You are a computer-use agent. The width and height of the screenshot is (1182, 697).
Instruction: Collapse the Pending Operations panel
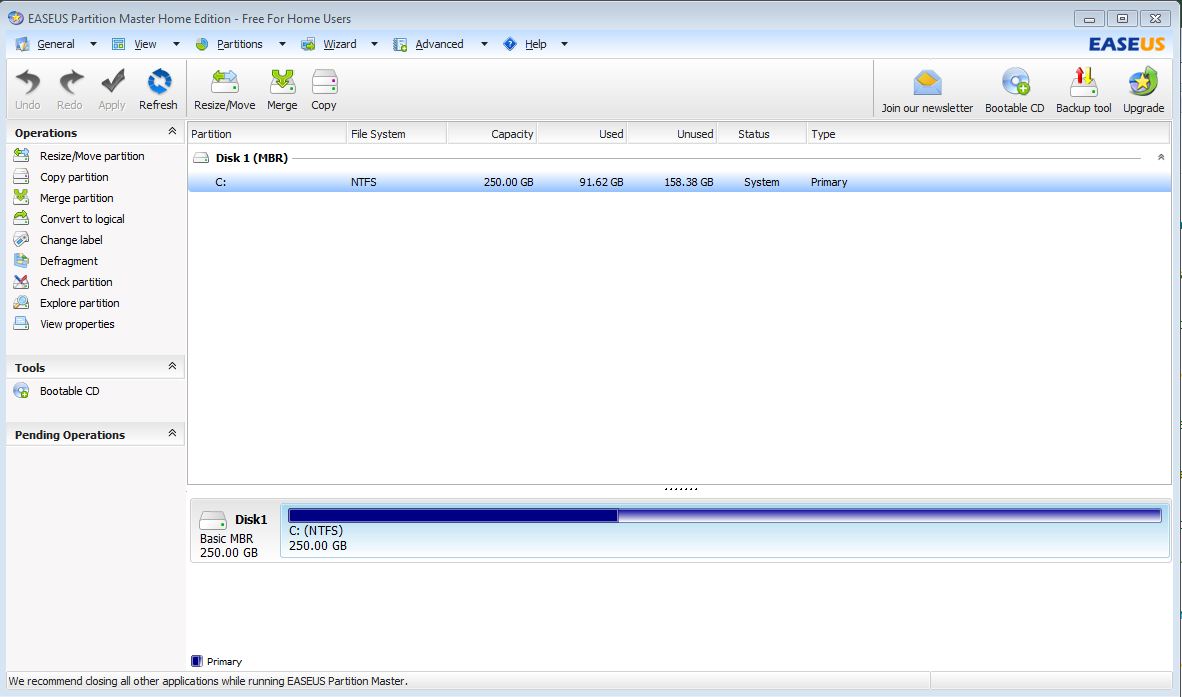(x=172, y=433)
